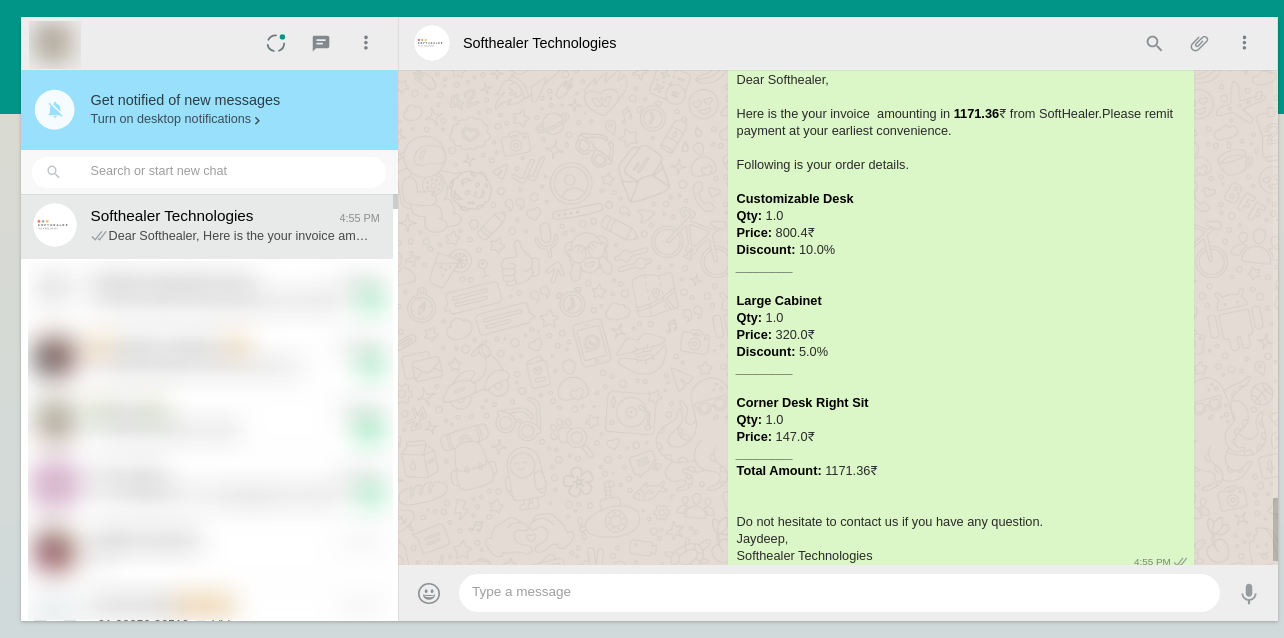1284x638 pixels.
Task: Click 'Following is your order details.' line
Action: click(823, 165)
